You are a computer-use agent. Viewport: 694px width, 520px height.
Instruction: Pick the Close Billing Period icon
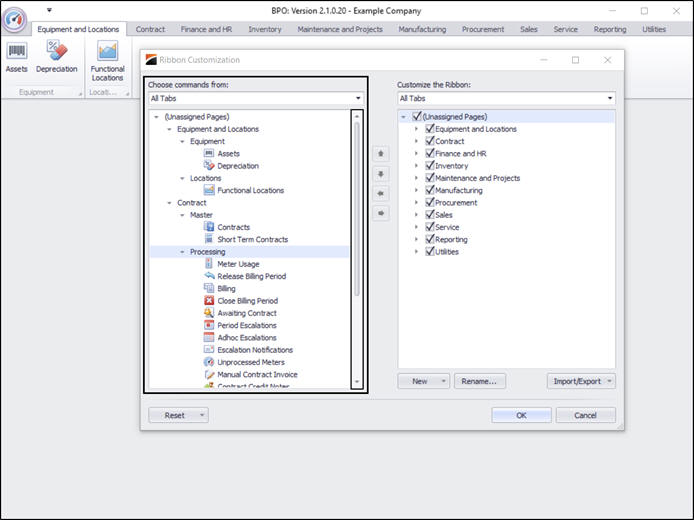(x=209, y=300)
